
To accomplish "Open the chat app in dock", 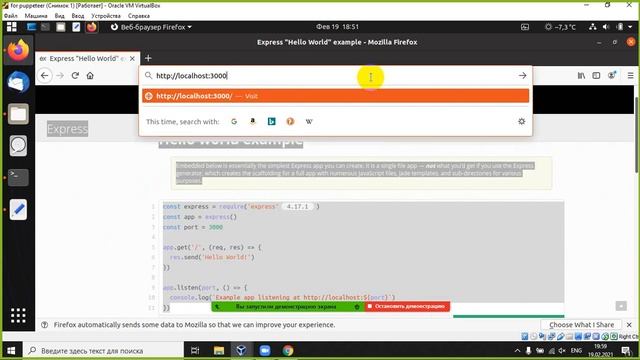I will tap(18, 146).
